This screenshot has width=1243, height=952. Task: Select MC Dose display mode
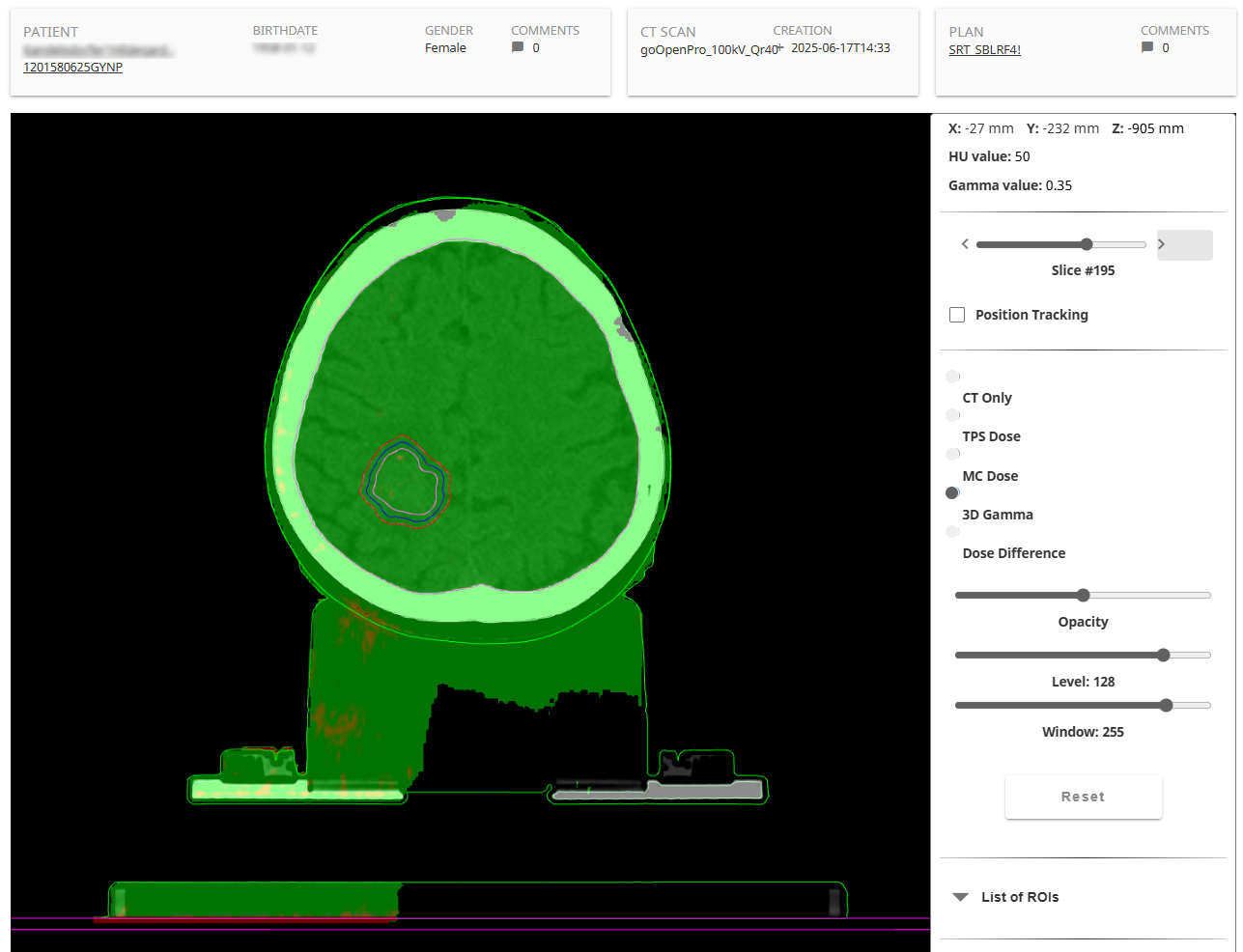coord(952,454)
